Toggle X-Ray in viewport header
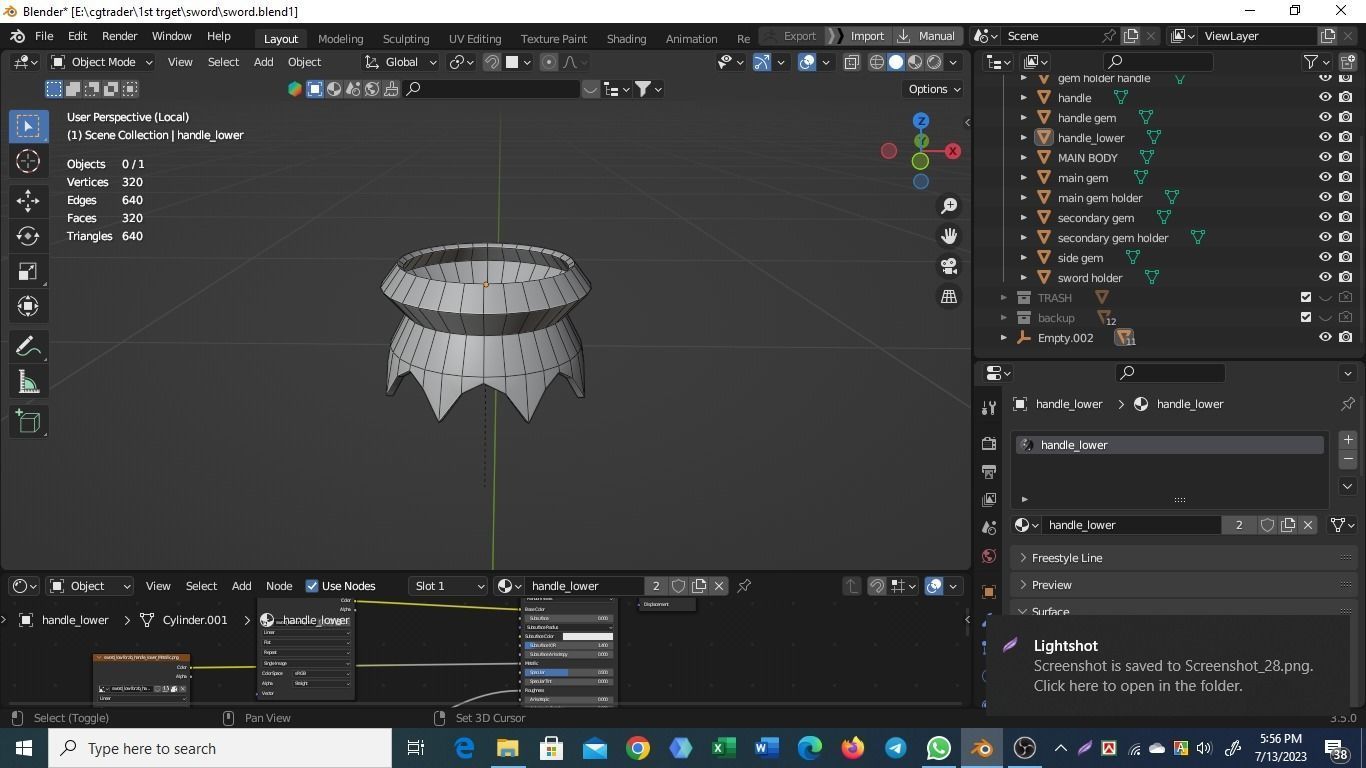The image size is (1366, 768). pyautogui.click(x=852, y=62)
